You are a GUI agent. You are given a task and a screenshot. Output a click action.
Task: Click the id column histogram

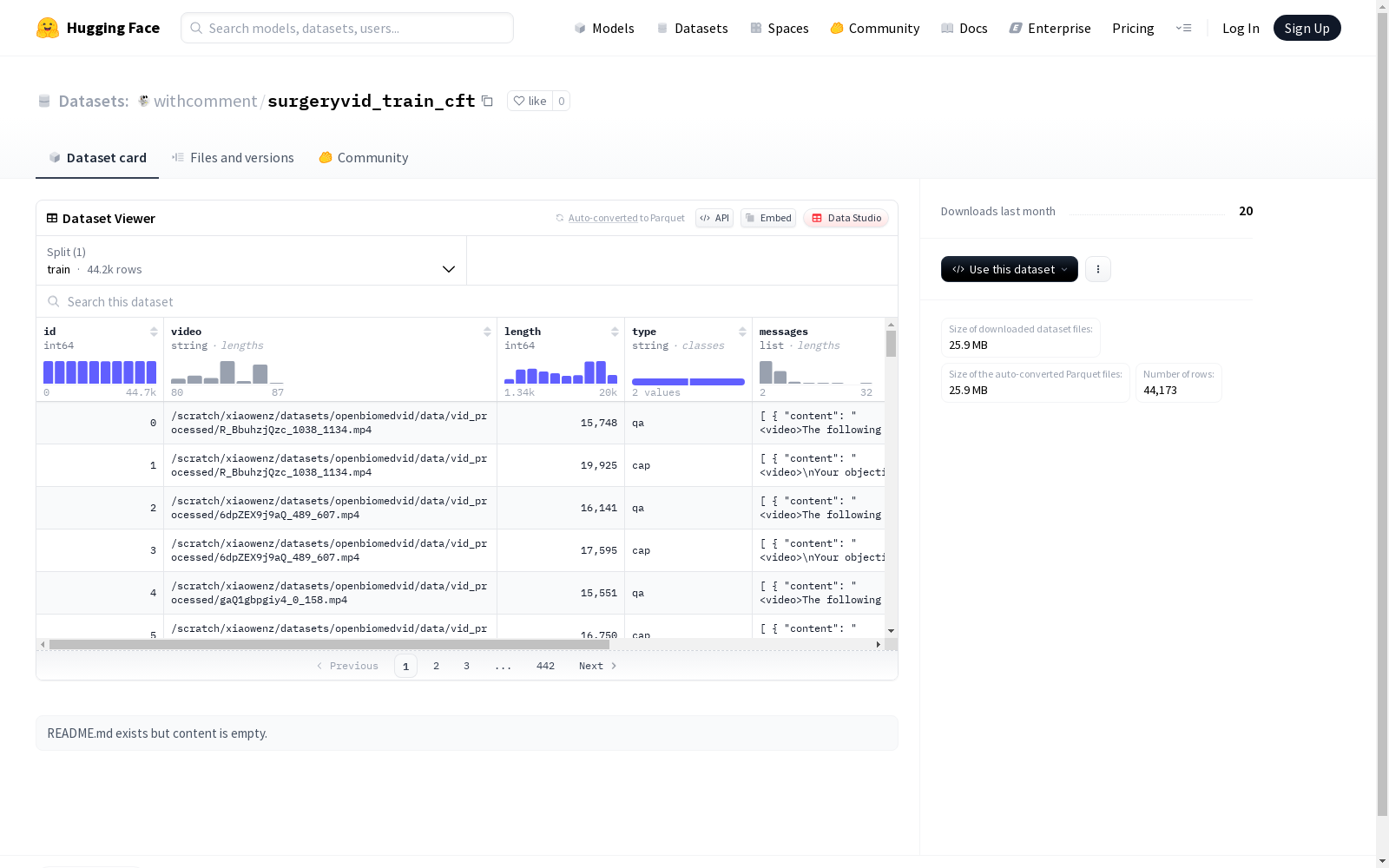100,372
